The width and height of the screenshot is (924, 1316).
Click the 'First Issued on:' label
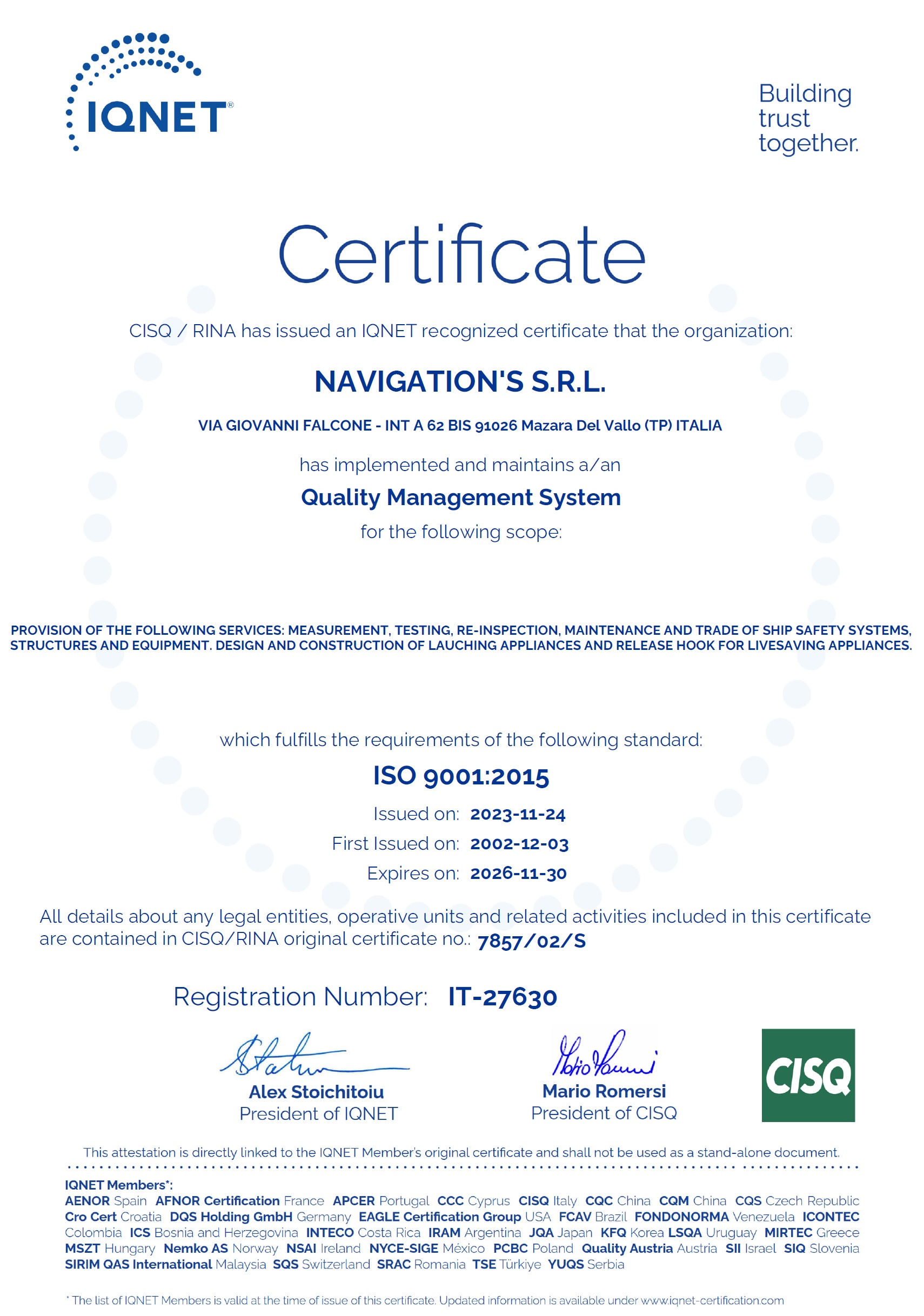coord(396,844)
